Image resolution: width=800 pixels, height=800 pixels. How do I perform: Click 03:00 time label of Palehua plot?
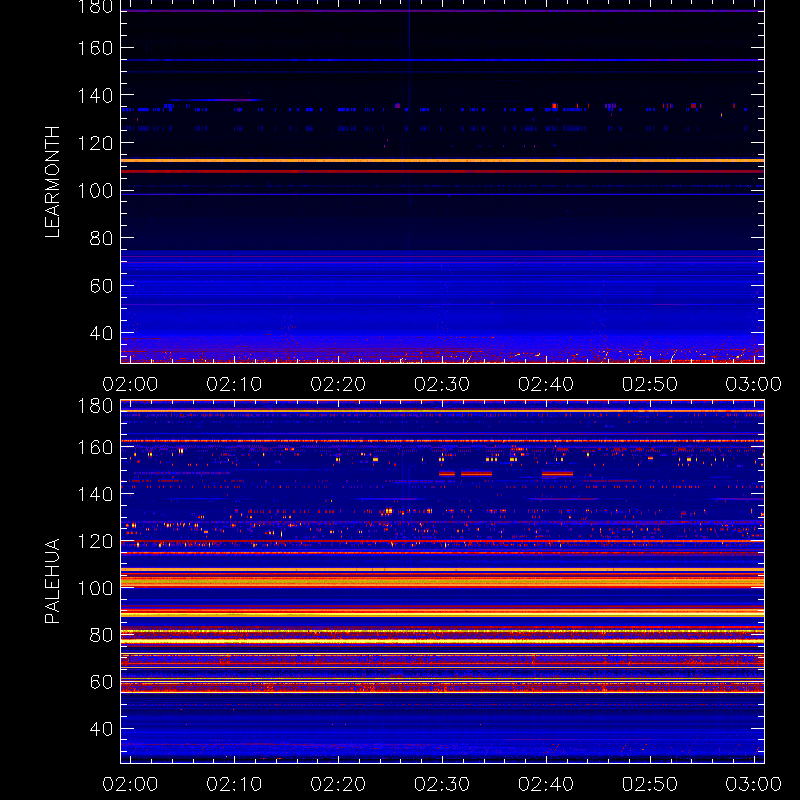[754, 784]
